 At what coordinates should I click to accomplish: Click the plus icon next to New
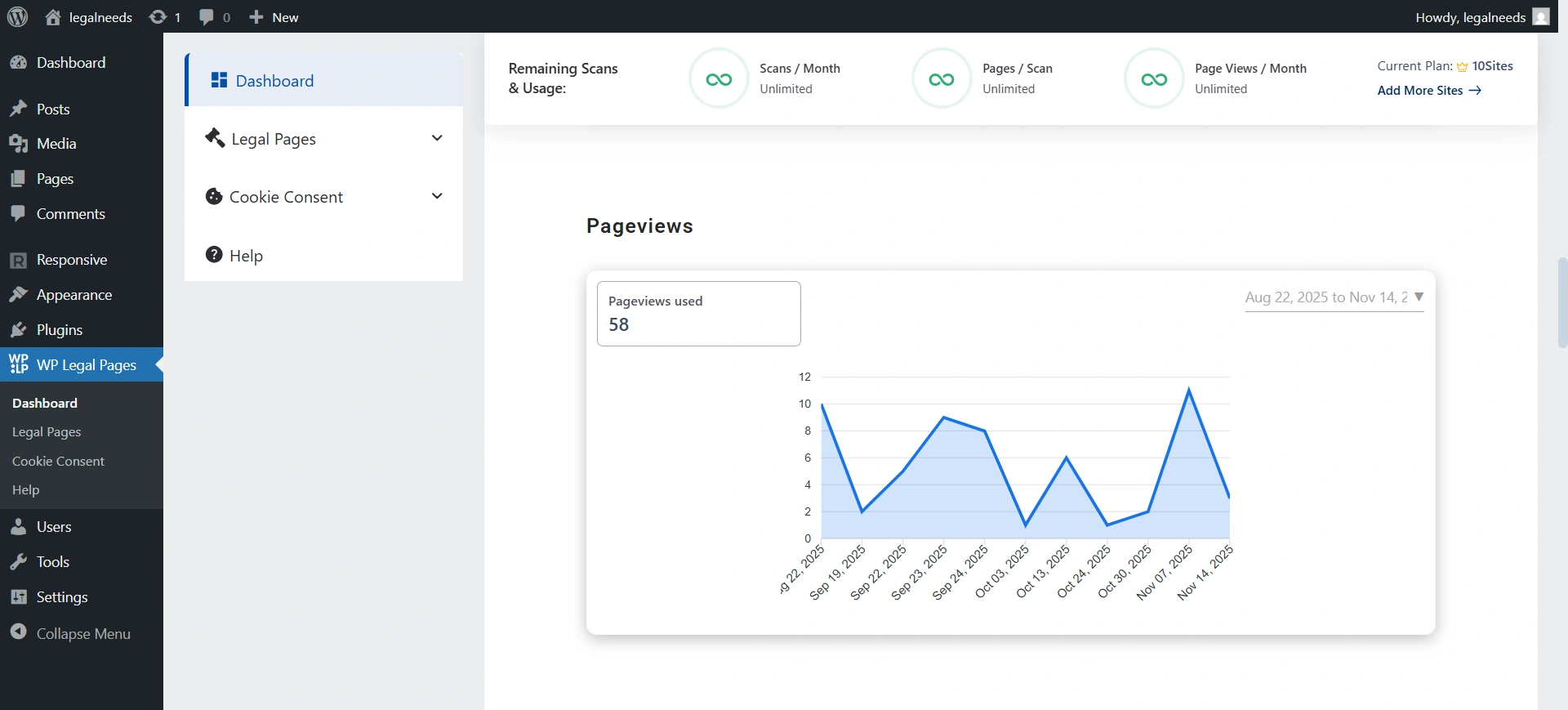click(256, 17)
